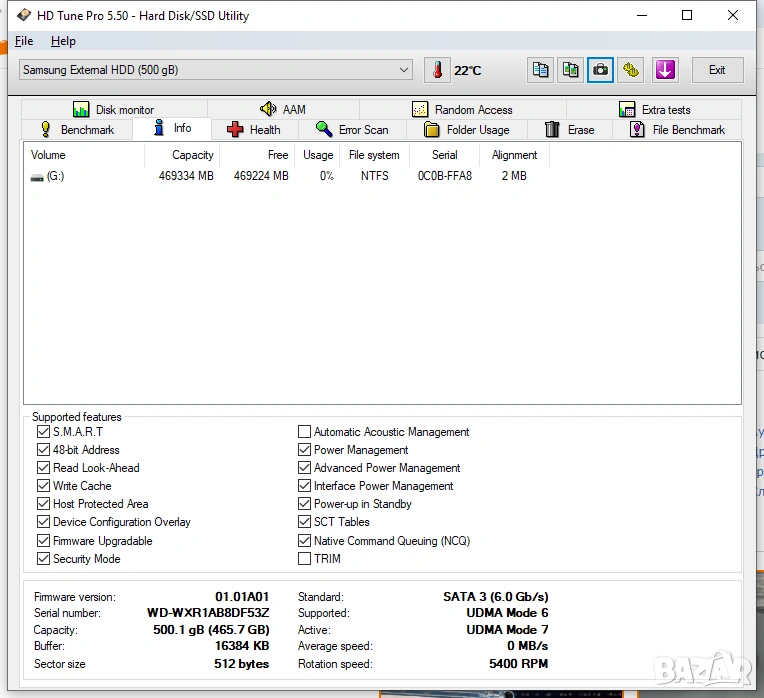Open the Samsung External HDD drive dropdown

(x=215, y=70)
